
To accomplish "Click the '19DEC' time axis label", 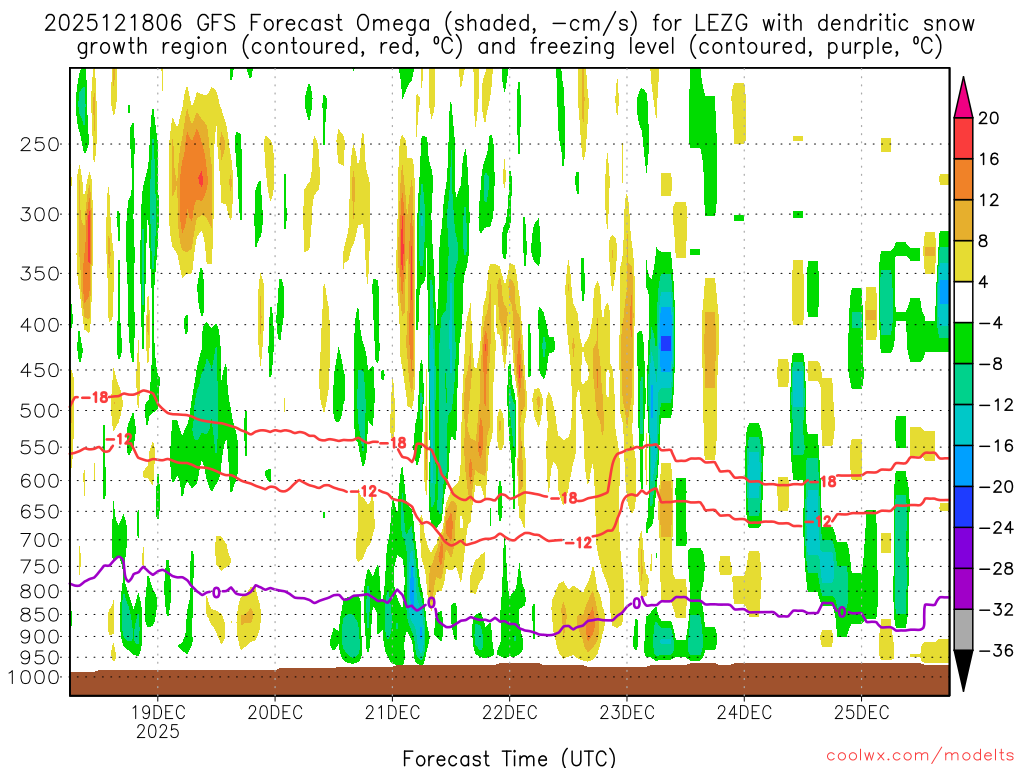I will point(157,712).
